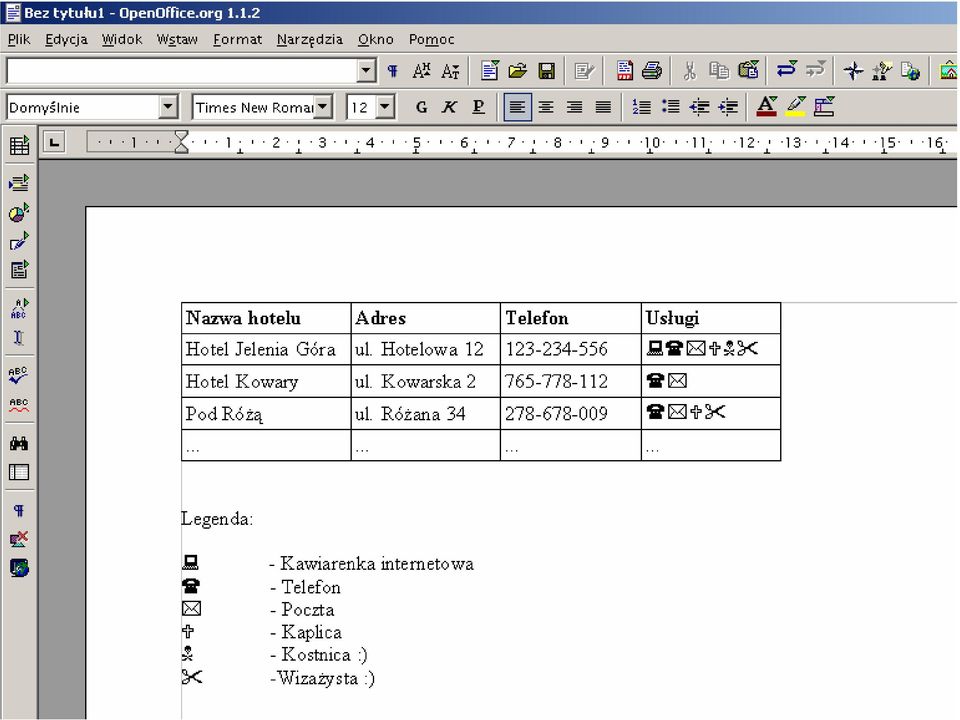This screenshot has height=720, width=960.
Task: Open the Wstaw menu
Action: coord(177,39)
